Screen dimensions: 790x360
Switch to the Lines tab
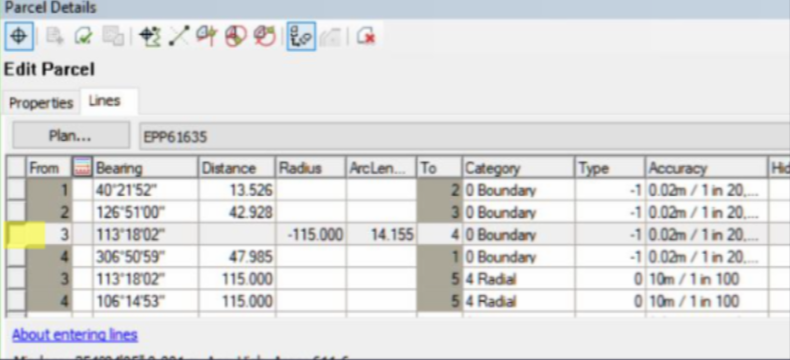pos(105,101)
